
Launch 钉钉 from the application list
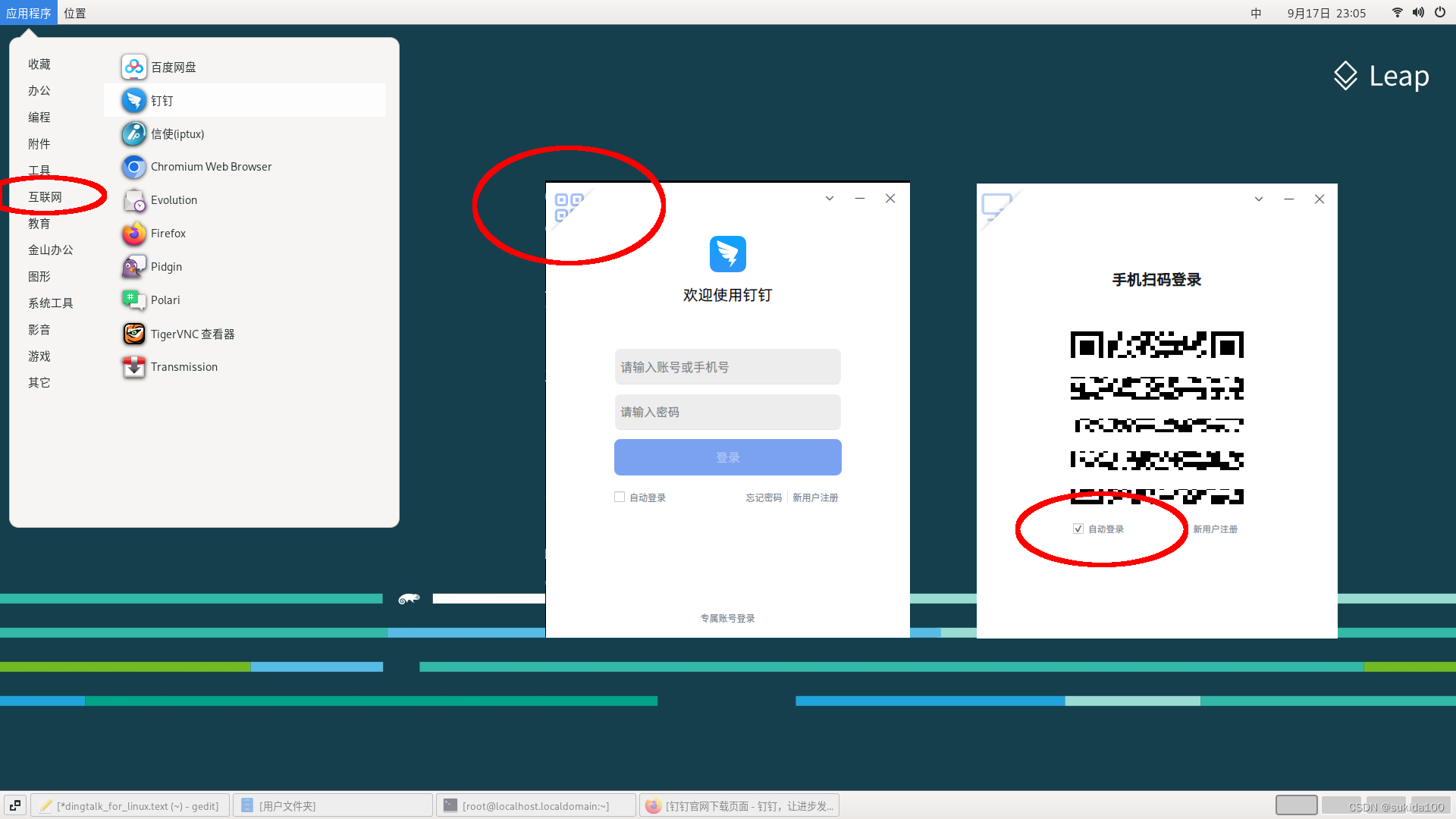(244, 100)
